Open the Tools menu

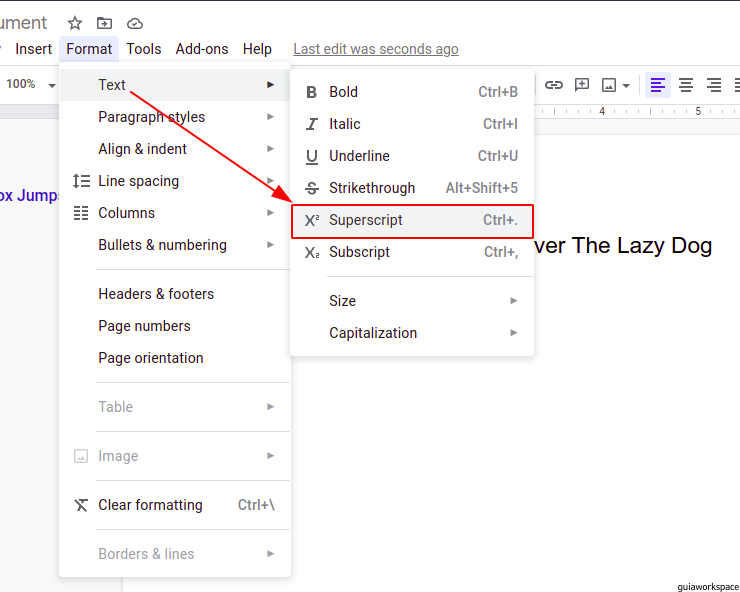[x=144, y=49]
